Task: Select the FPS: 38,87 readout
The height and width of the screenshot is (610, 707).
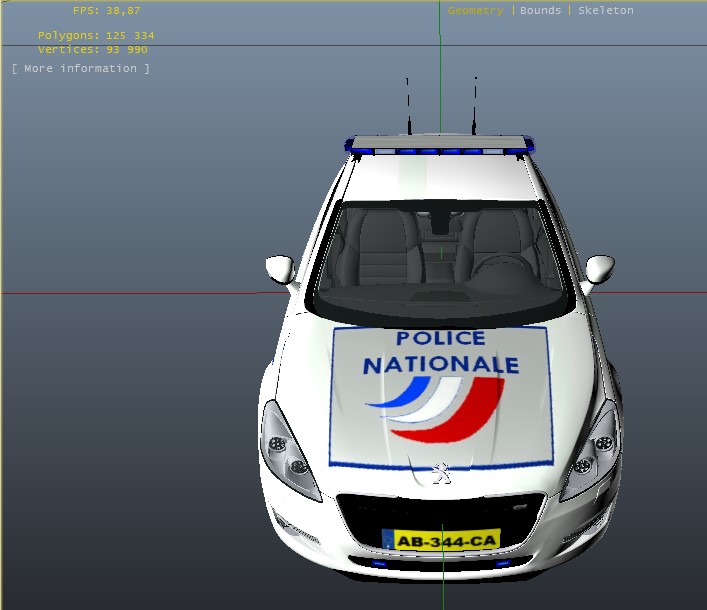Action: tap(107, 10)
